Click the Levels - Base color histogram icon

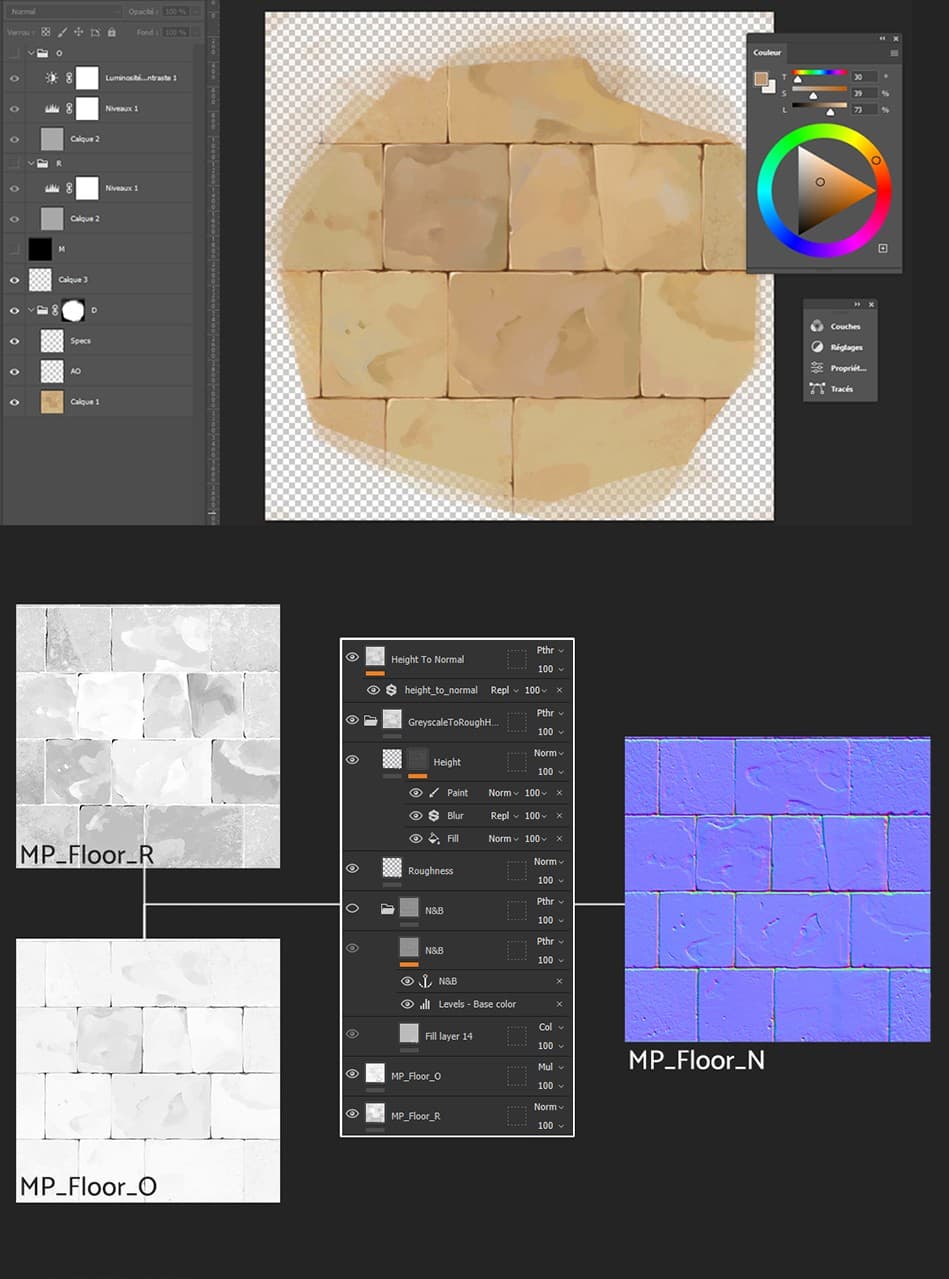424,1004
